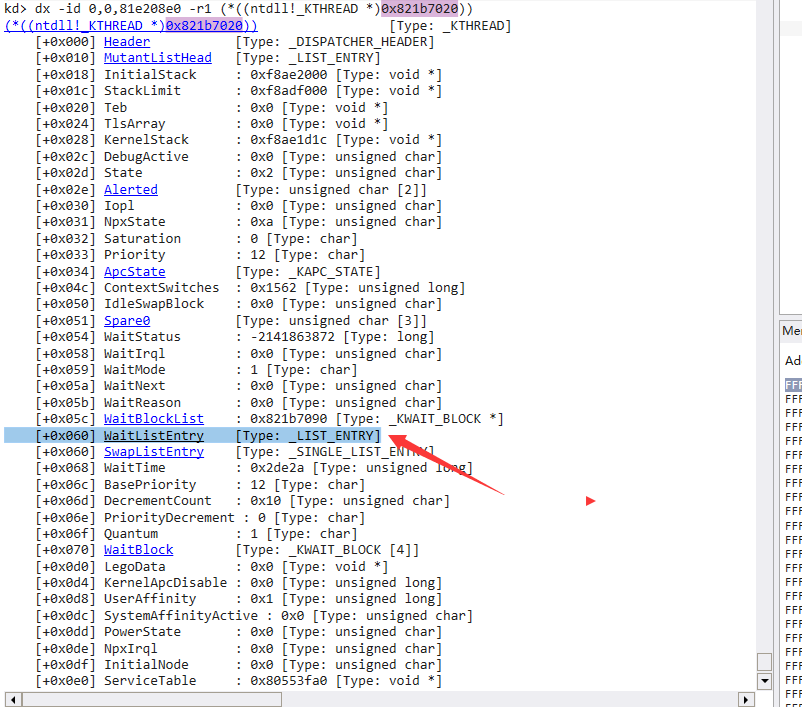The image size is (802, 707).
Task: Click the horizontal scrollbar right arrow
Action: coord(746,699)
